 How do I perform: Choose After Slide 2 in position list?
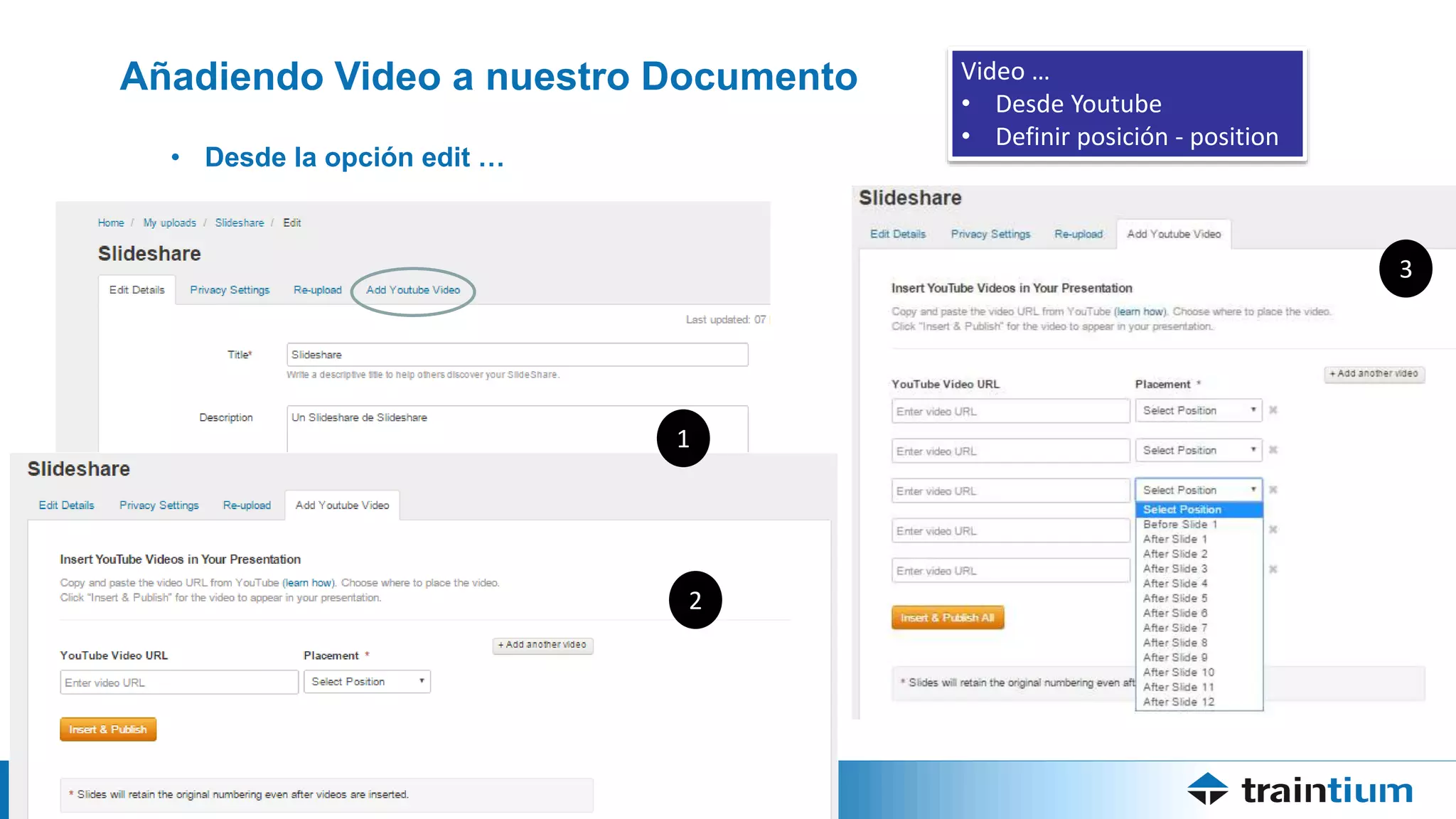pyautogui.click(x=1199, y=554)
